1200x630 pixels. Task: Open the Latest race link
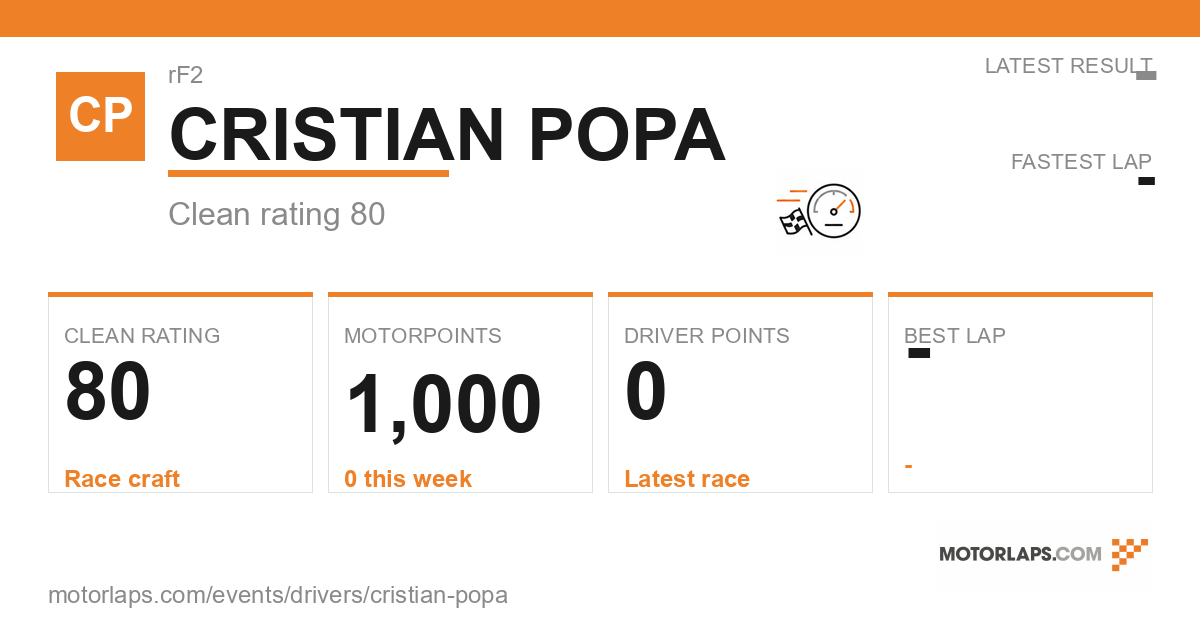pos(687,479)
